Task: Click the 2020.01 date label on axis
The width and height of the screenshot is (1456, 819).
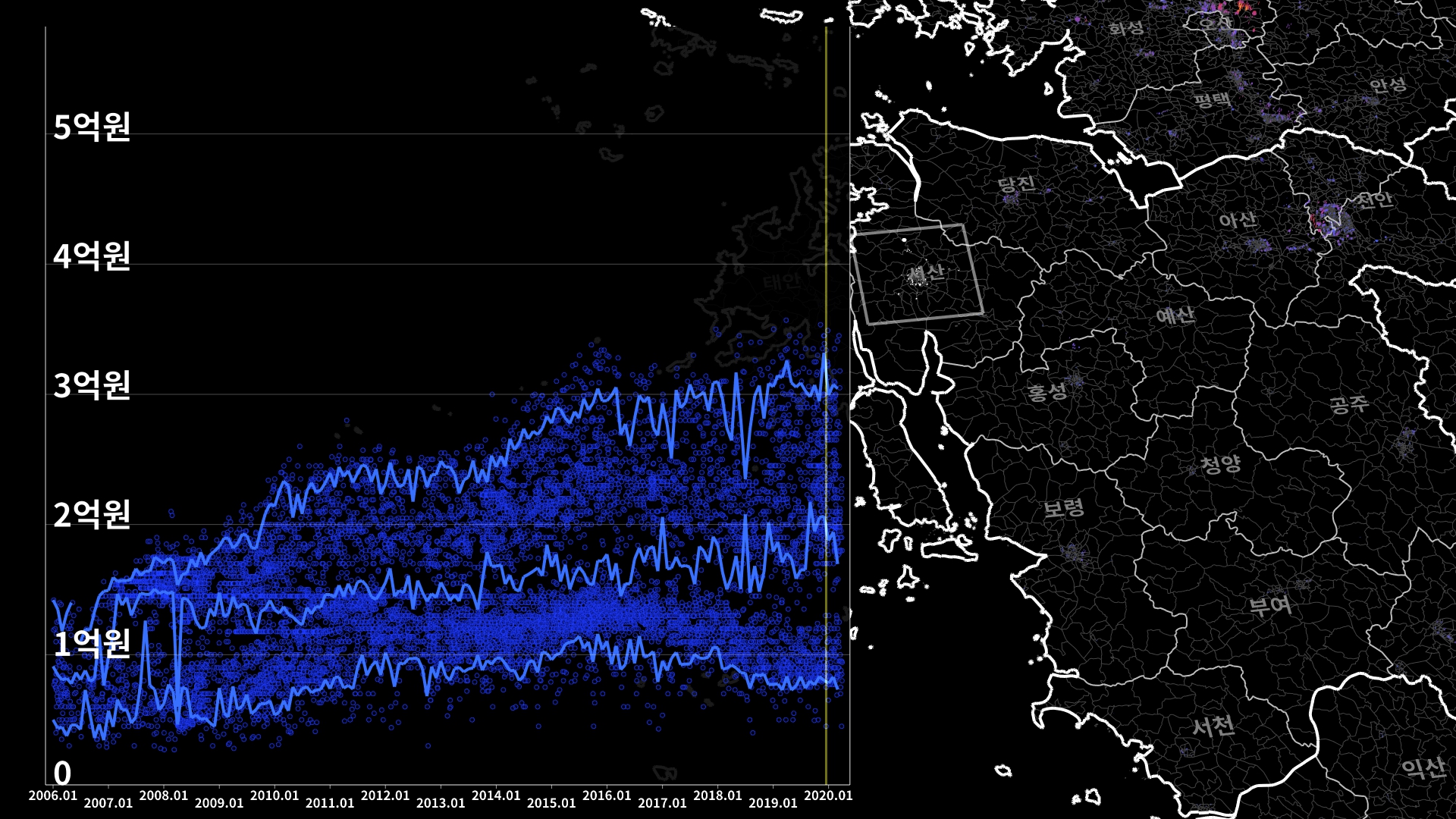Action: pyautogui.click(x=827, y=795)
